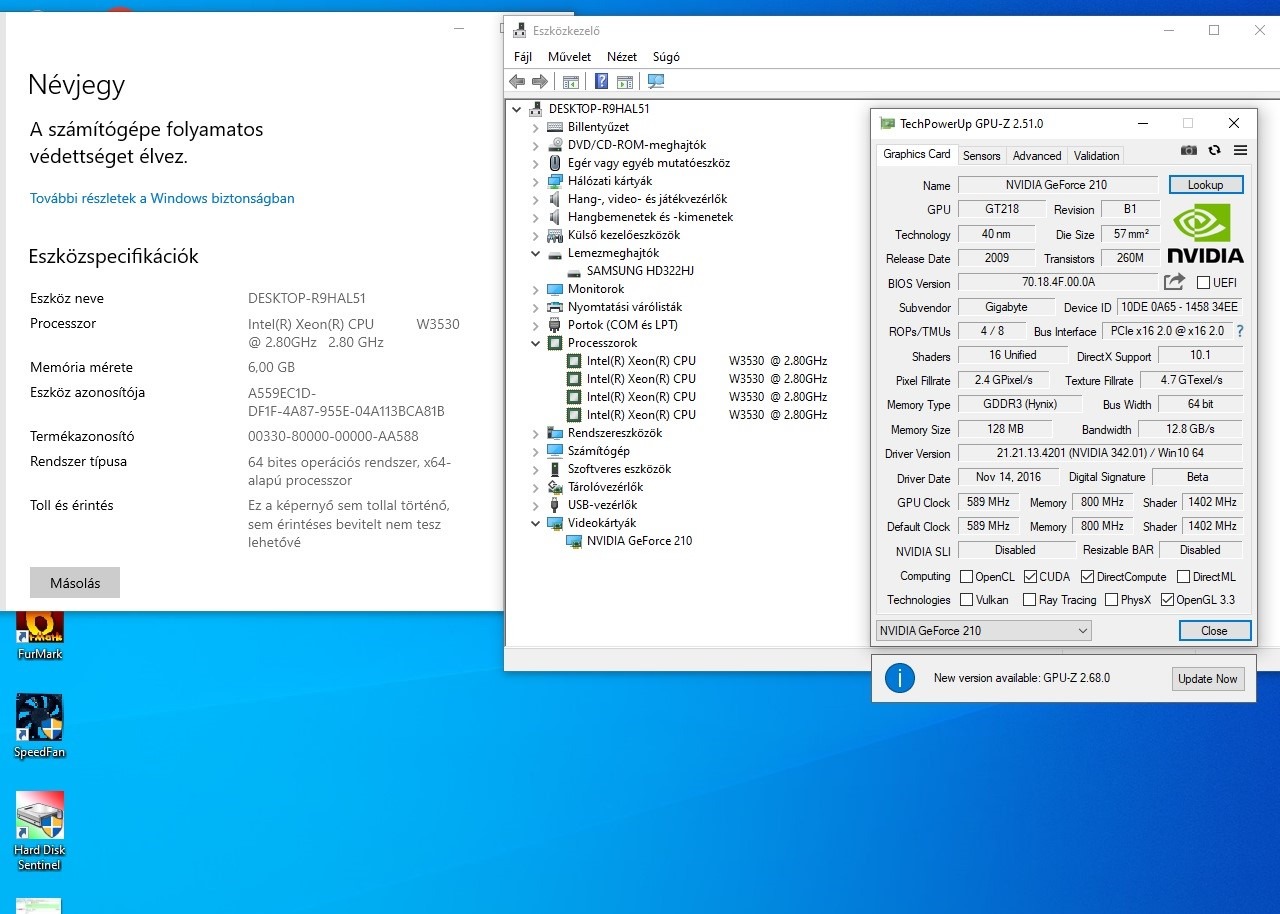Click the Lookup button
The width and height of the screenshot is (1280, 914).
click(1205, 185)
